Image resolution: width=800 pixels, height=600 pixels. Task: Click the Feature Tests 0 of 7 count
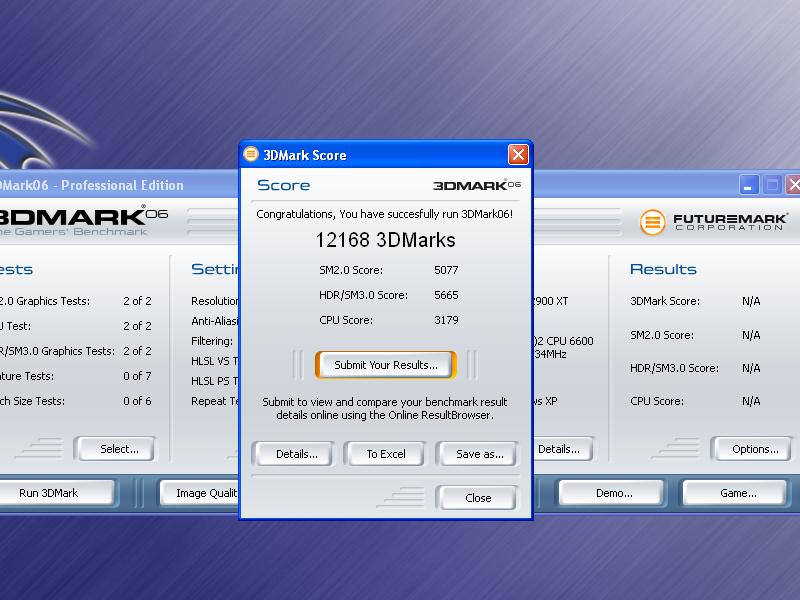[x=137, y=376]
